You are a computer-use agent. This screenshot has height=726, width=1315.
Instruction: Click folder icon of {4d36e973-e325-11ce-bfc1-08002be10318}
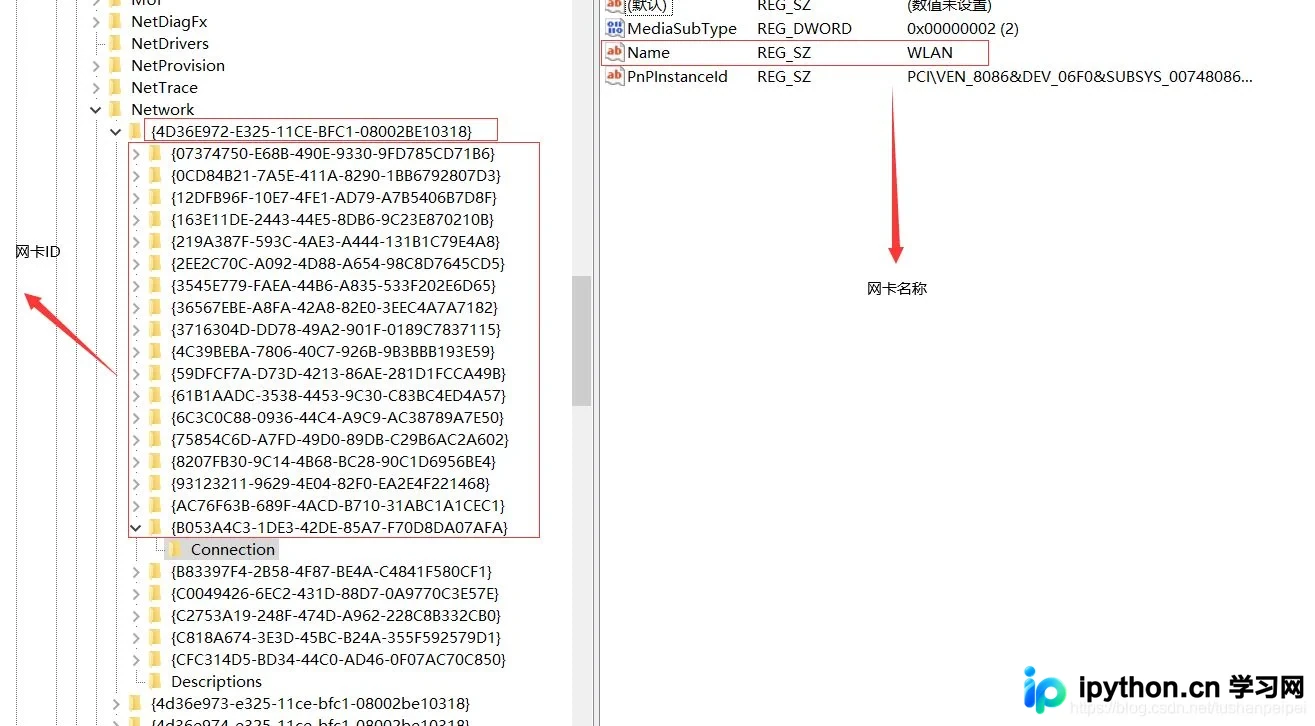click(x=135, y=703)
